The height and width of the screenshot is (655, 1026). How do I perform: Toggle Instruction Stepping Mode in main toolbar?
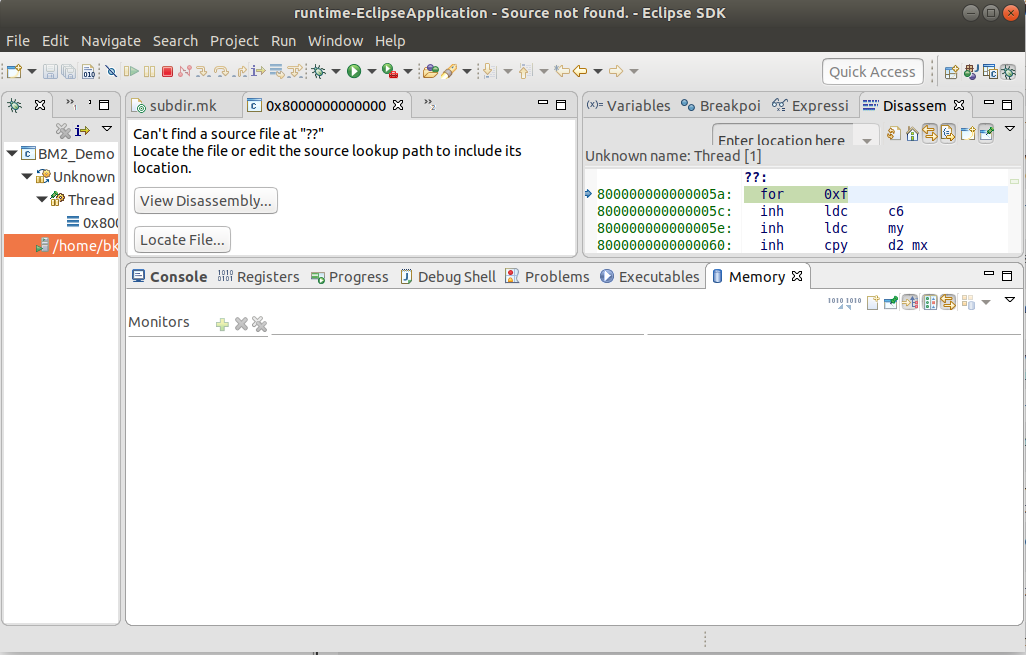click(x=258, y=71)
